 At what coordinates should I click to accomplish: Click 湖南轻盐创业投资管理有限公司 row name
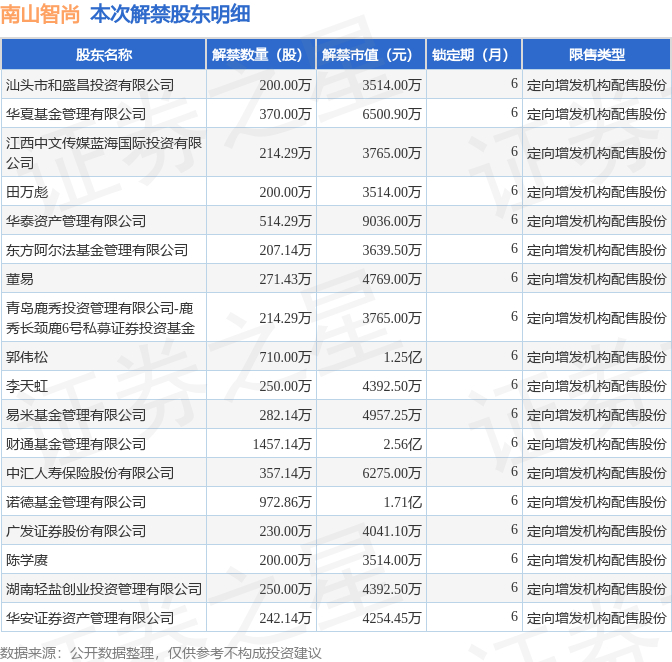[x=104, y=589]
